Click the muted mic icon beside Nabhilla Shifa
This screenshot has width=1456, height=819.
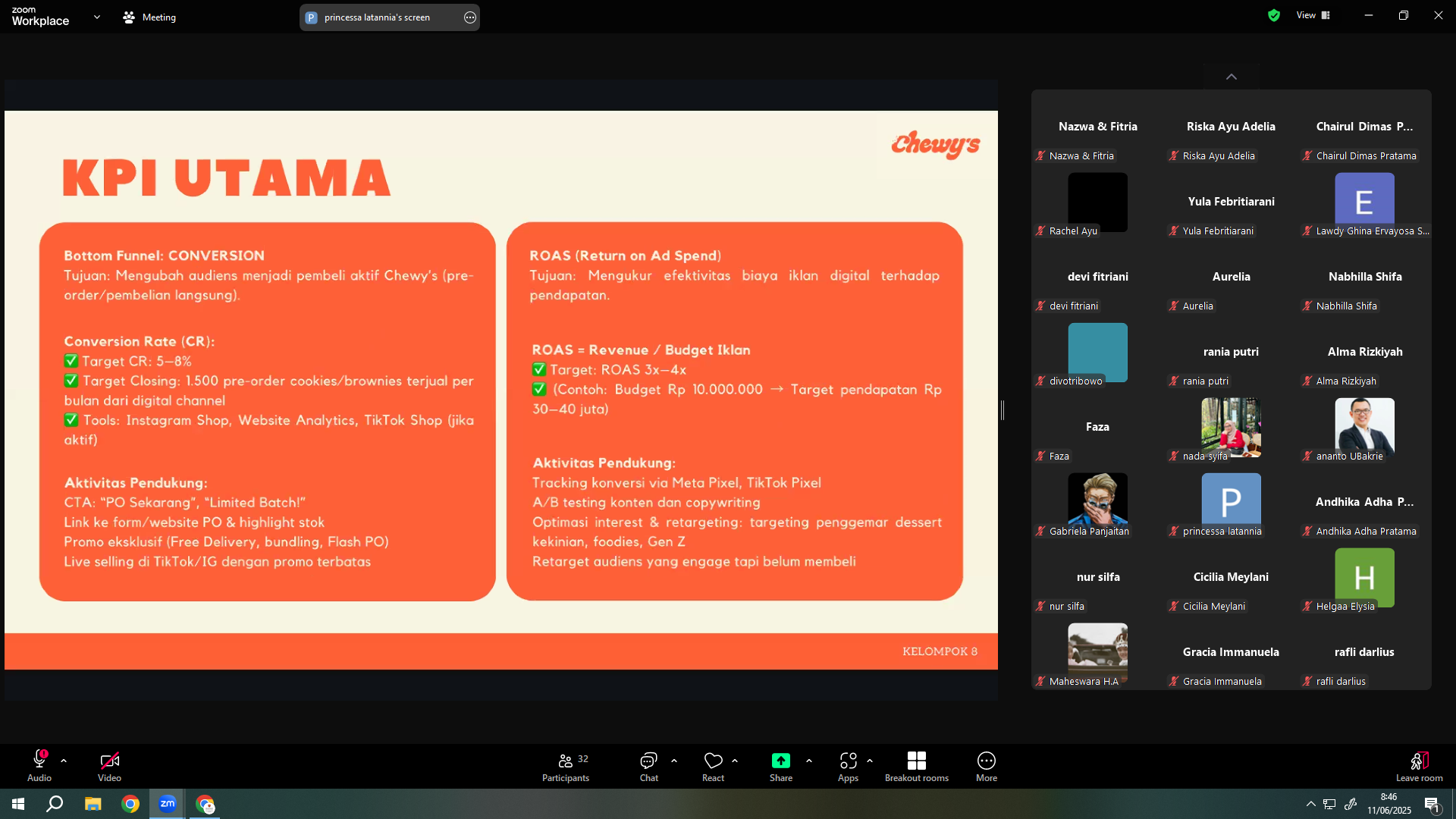click(1307, 306)
